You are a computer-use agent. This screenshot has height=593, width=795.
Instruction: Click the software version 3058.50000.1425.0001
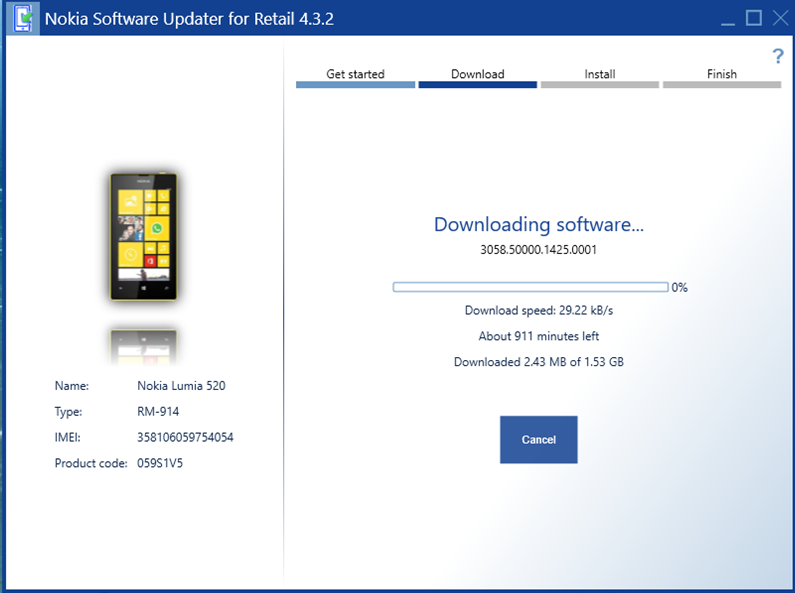(x=538, y=250)
